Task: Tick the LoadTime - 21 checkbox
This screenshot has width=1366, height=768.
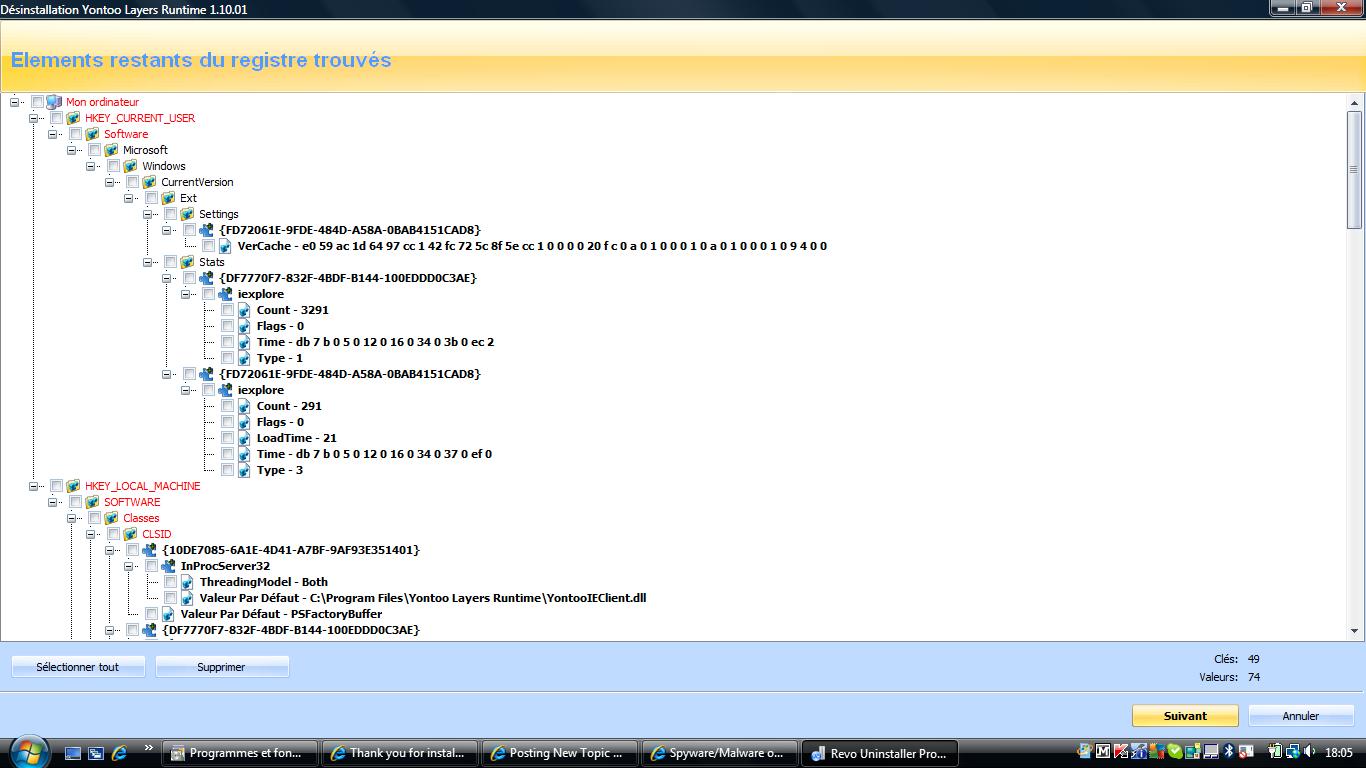Action: coord(227,438)
